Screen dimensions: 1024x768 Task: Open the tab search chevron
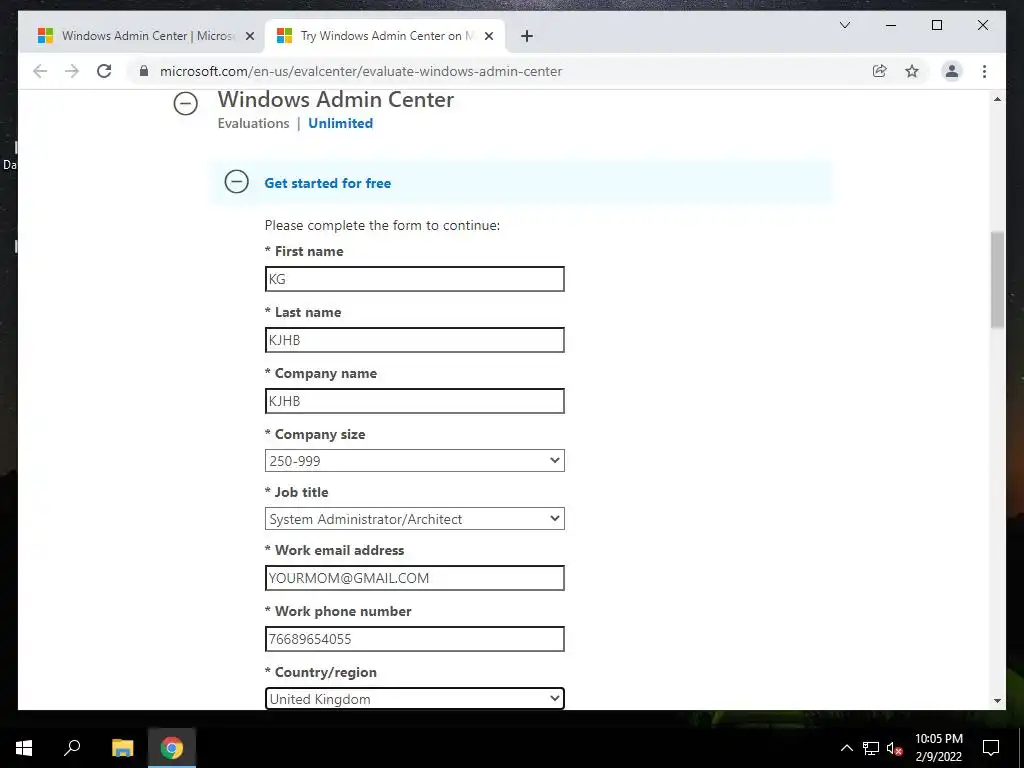coord(844,25)
